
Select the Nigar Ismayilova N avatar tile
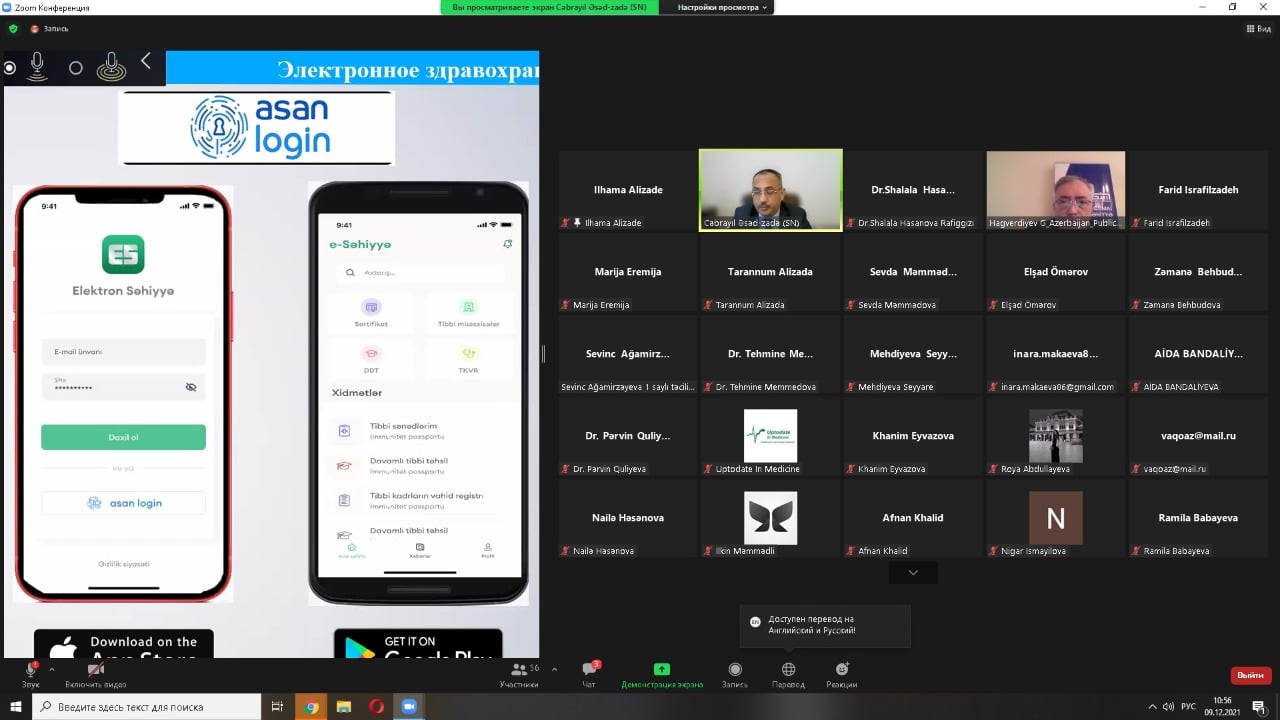pos(1056,518)
